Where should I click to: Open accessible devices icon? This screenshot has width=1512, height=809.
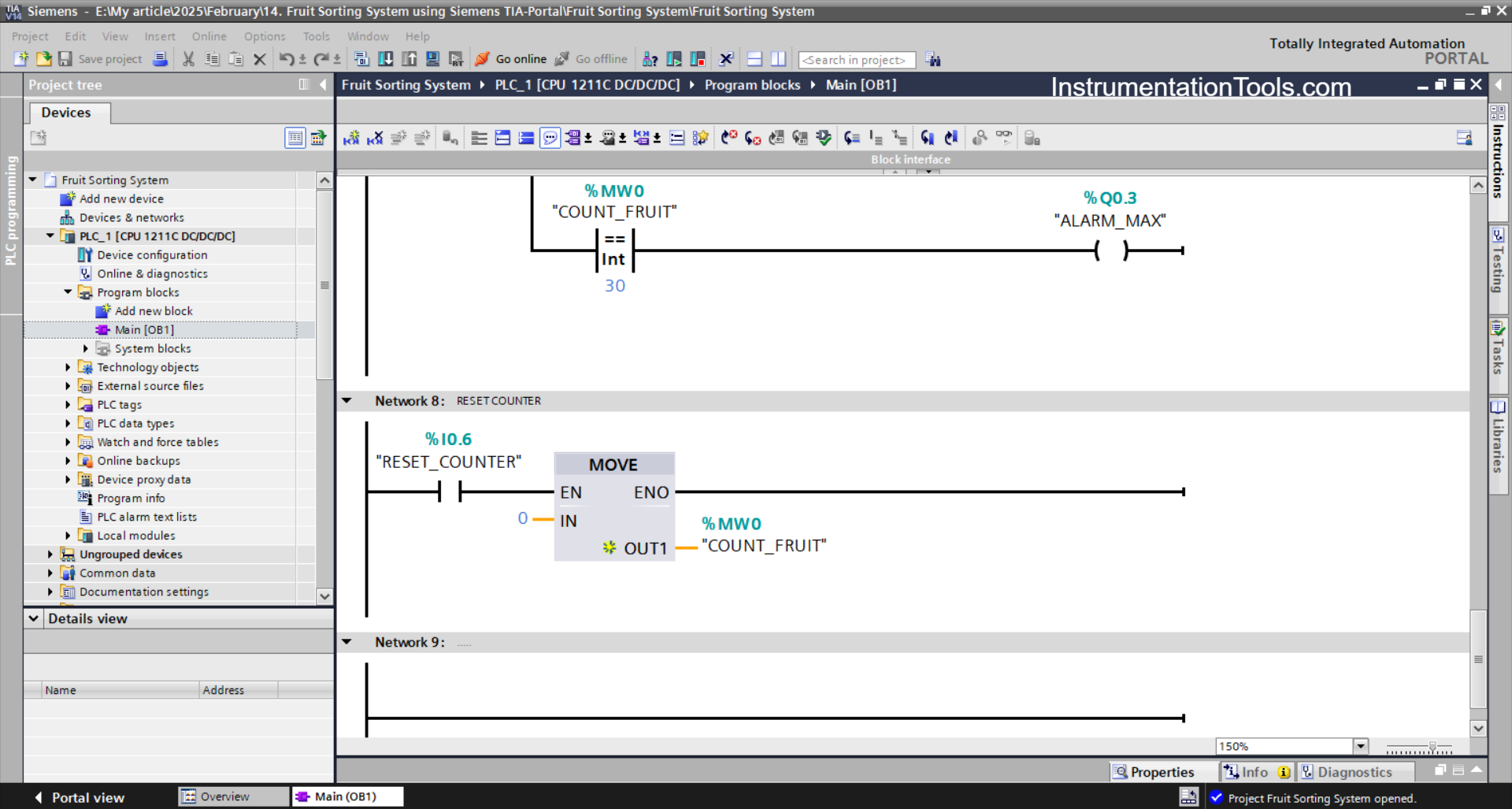pyautogui.click(x=650, y=59)
